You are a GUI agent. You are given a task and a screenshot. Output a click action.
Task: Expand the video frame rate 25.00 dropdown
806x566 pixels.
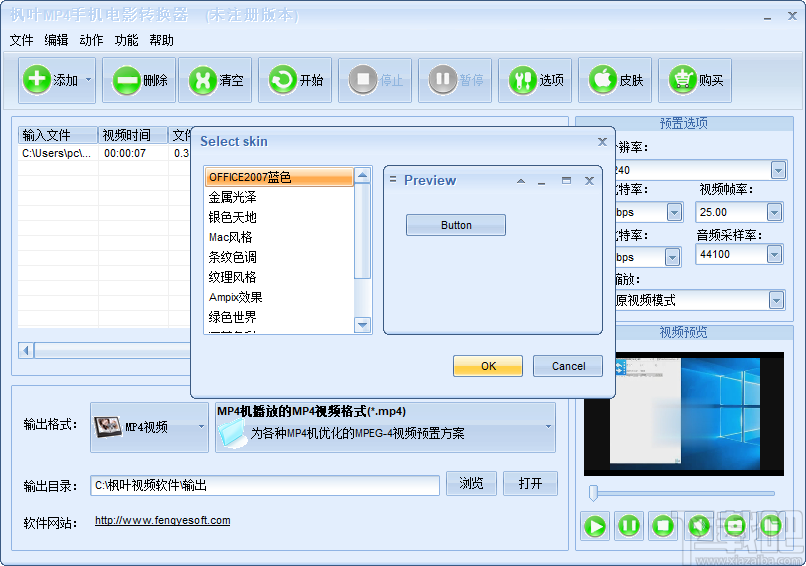pos(774,212)
